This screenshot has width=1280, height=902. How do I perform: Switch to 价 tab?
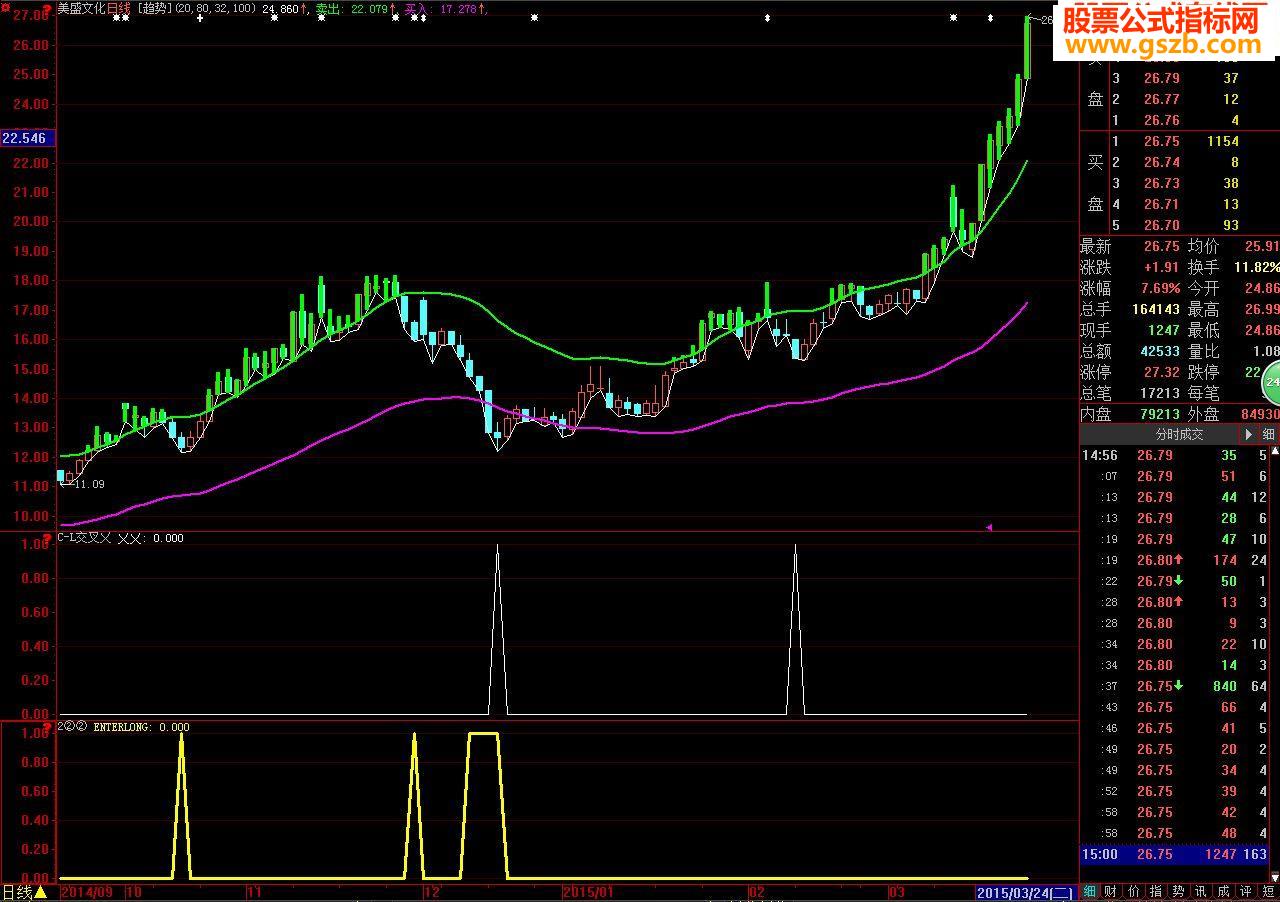1133,891
